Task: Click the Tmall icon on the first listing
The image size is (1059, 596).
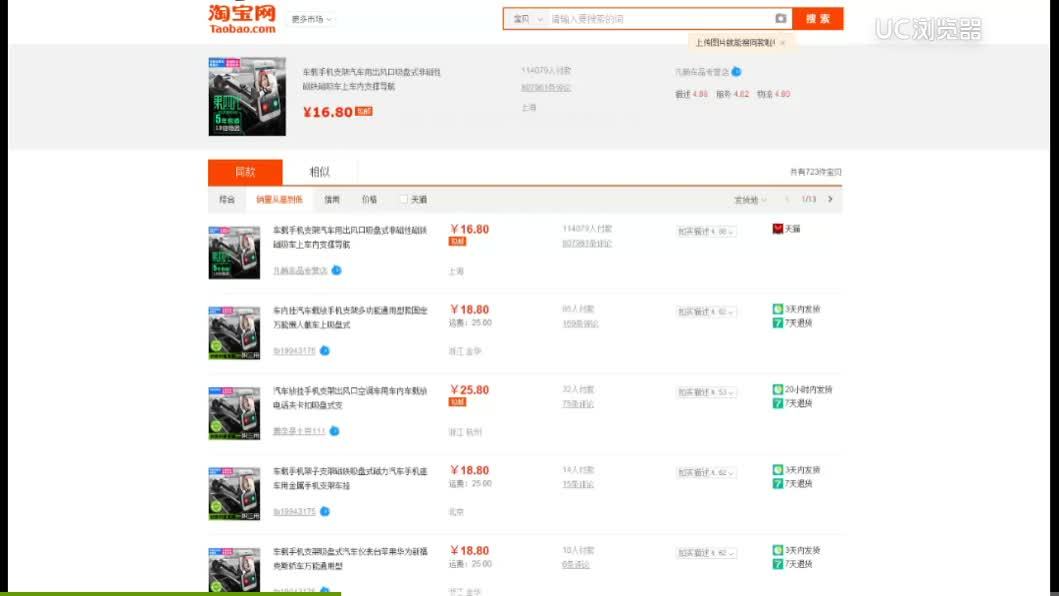Action: pyautogui.click(x=778, y=229)
